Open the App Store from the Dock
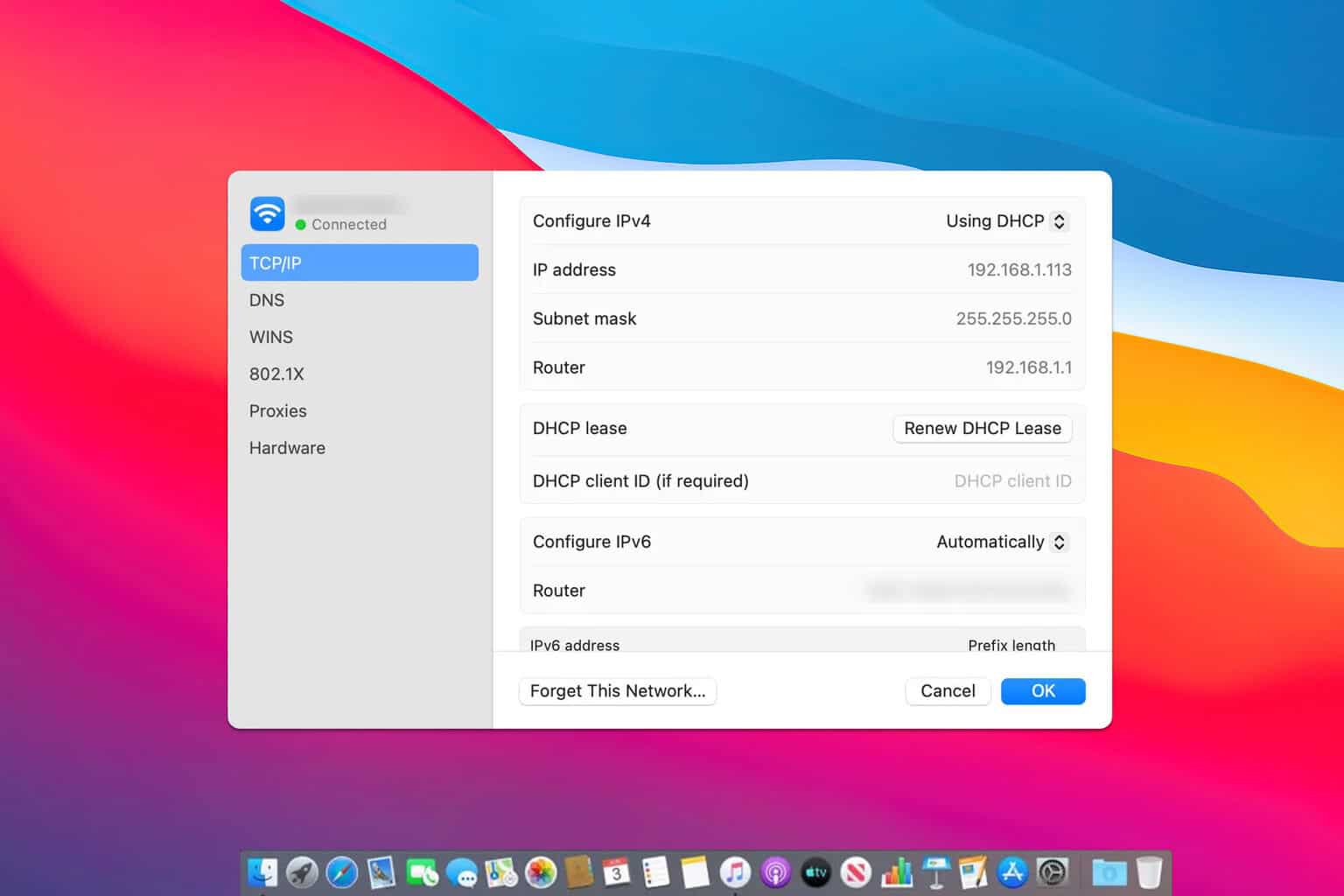Image resolution: width=1344 pixels, height=896 pixels. tap(1012, 872)
